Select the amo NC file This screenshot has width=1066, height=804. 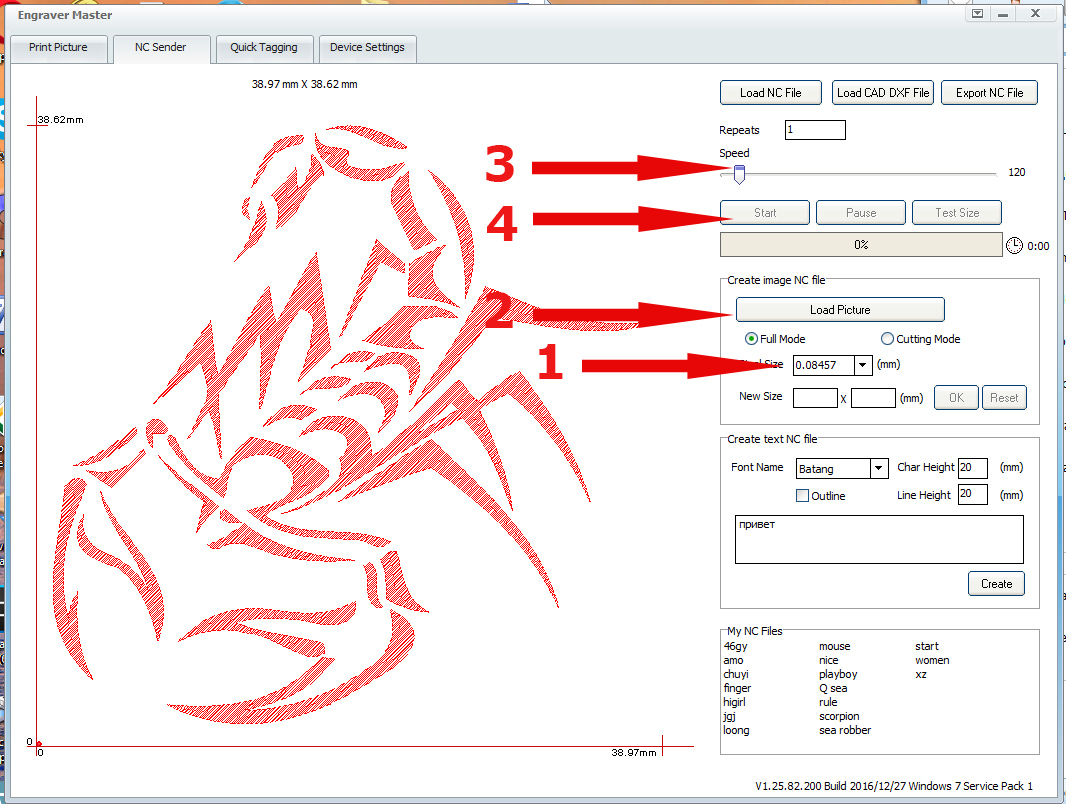(733, 660)
